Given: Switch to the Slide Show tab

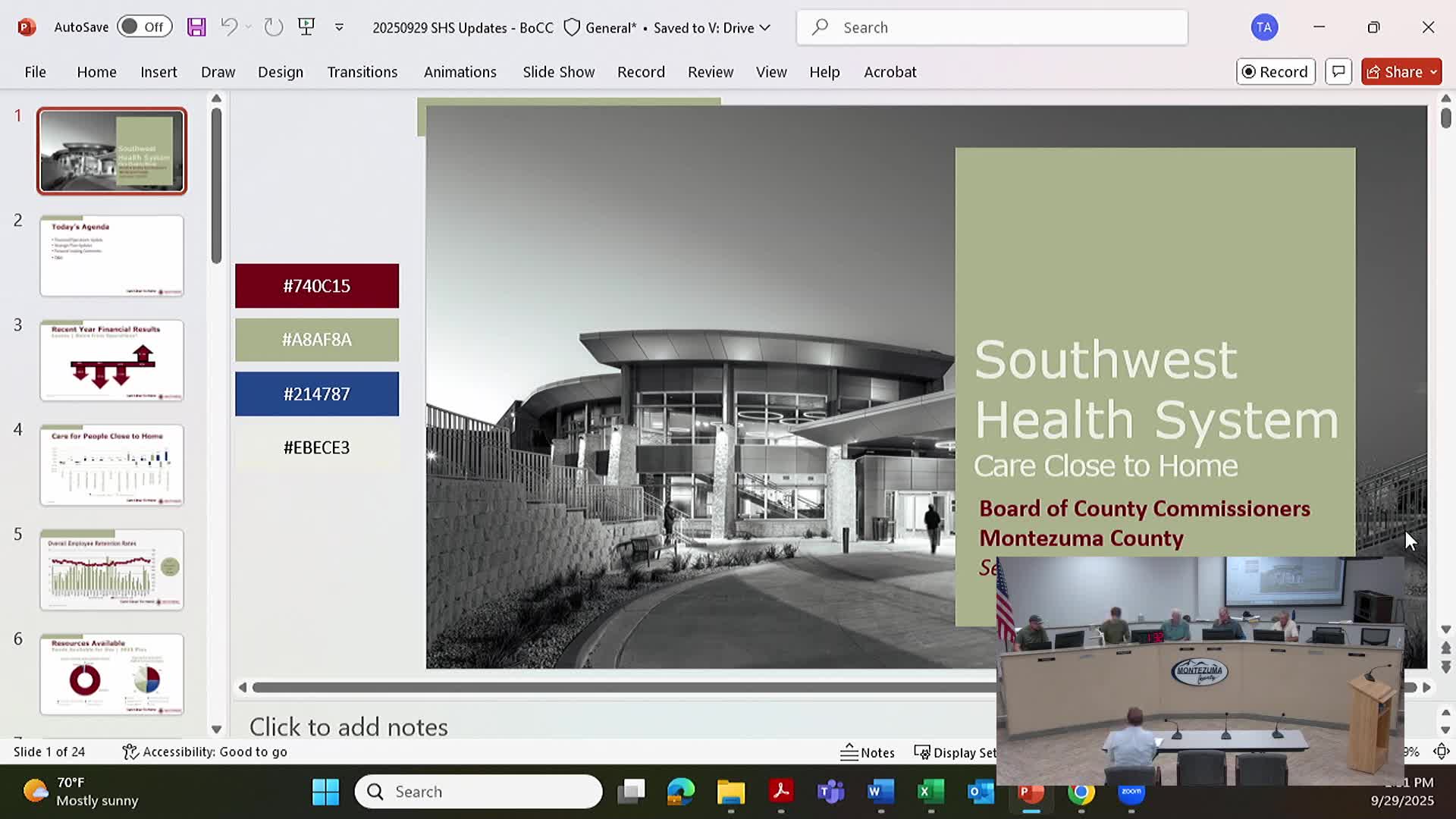Looking at the screenshot, I should (558, 72).
